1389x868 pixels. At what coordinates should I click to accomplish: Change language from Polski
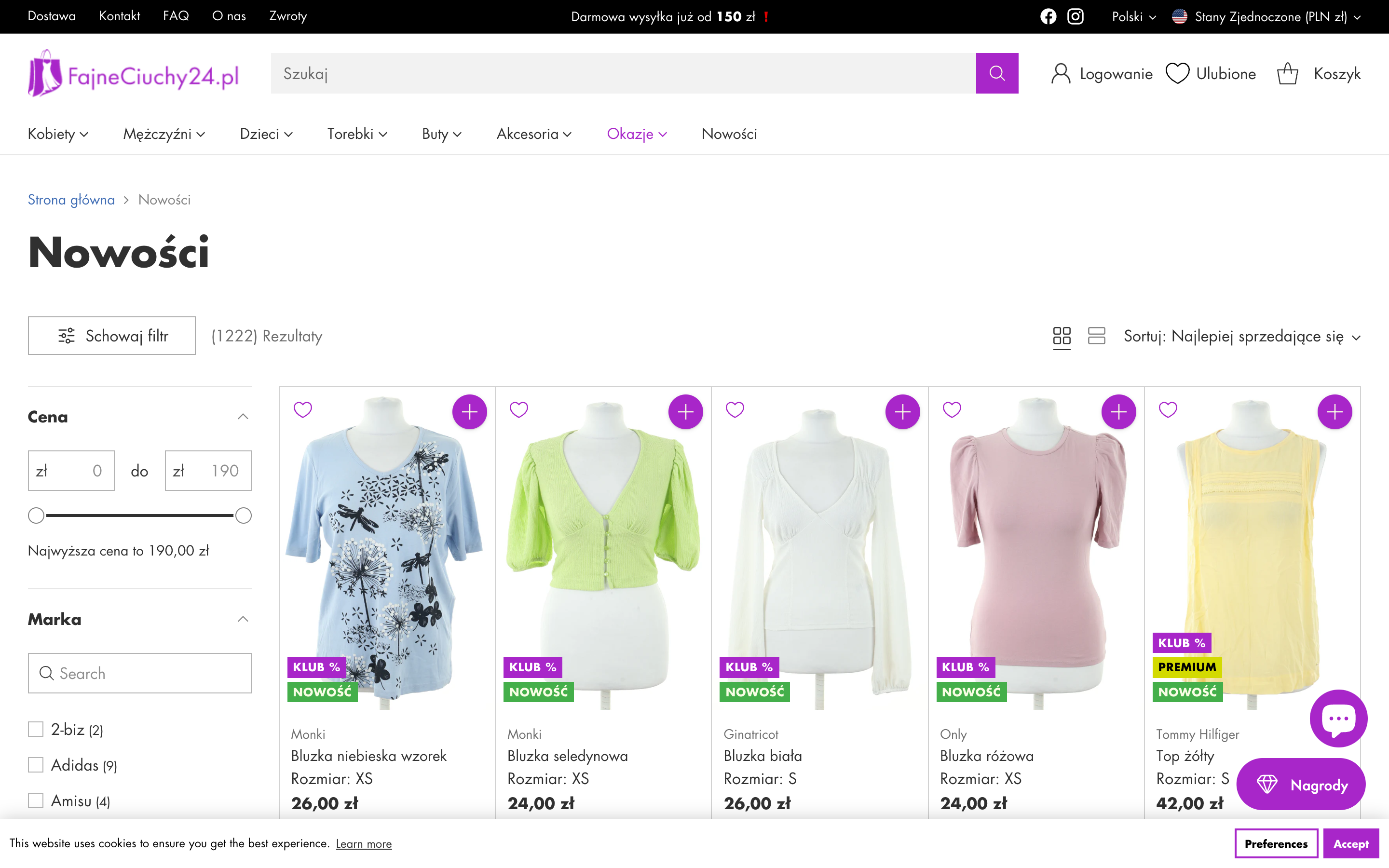coord(1132,16)
